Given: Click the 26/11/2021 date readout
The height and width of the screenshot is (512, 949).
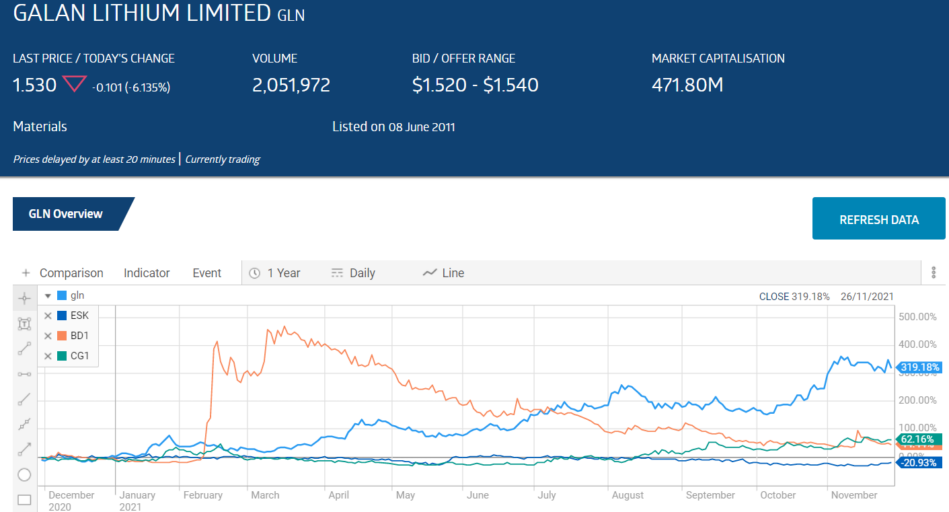Looking at the screenshot, I should pyautogui.click(x=867, y=297).
